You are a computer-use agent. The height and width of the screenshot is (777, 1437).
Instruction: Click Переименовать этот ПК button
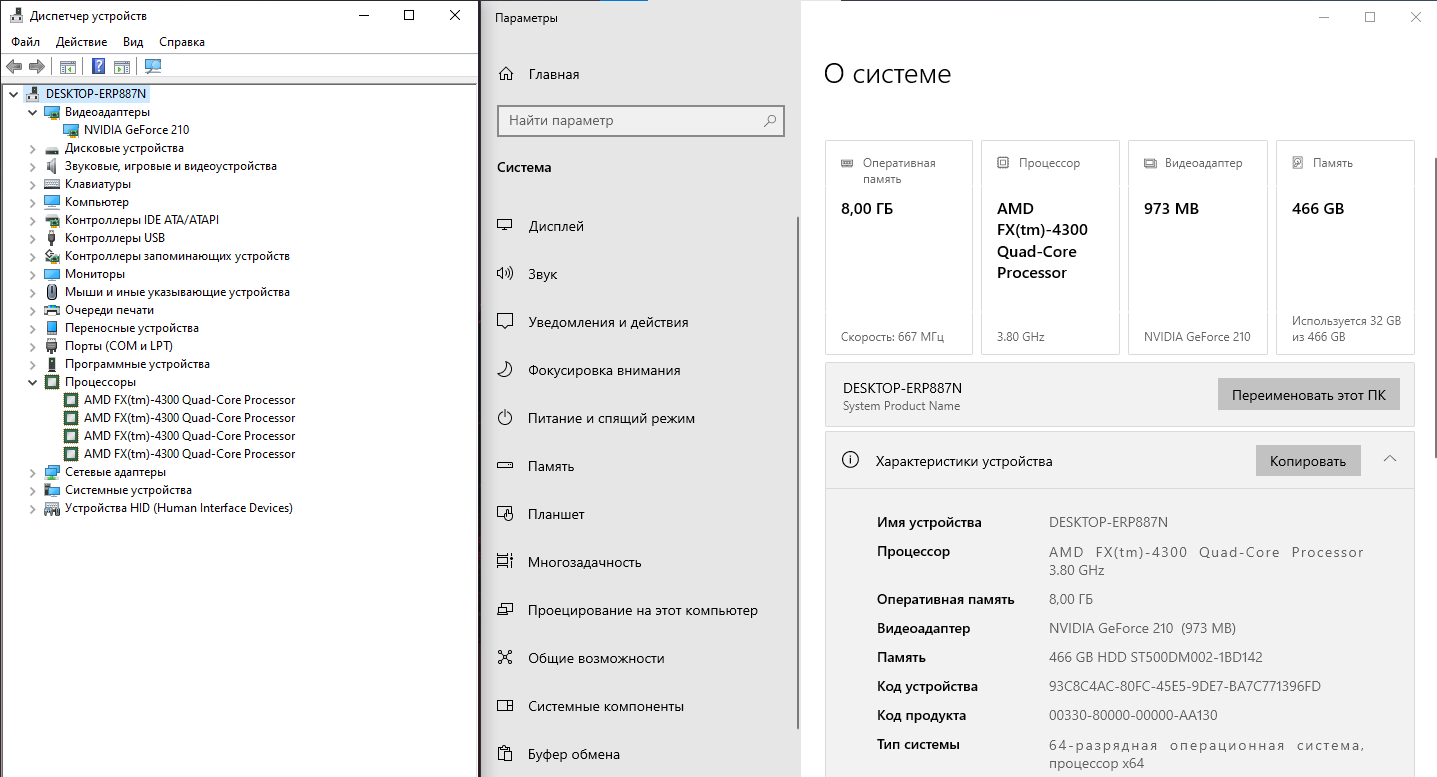(1309, 394)
